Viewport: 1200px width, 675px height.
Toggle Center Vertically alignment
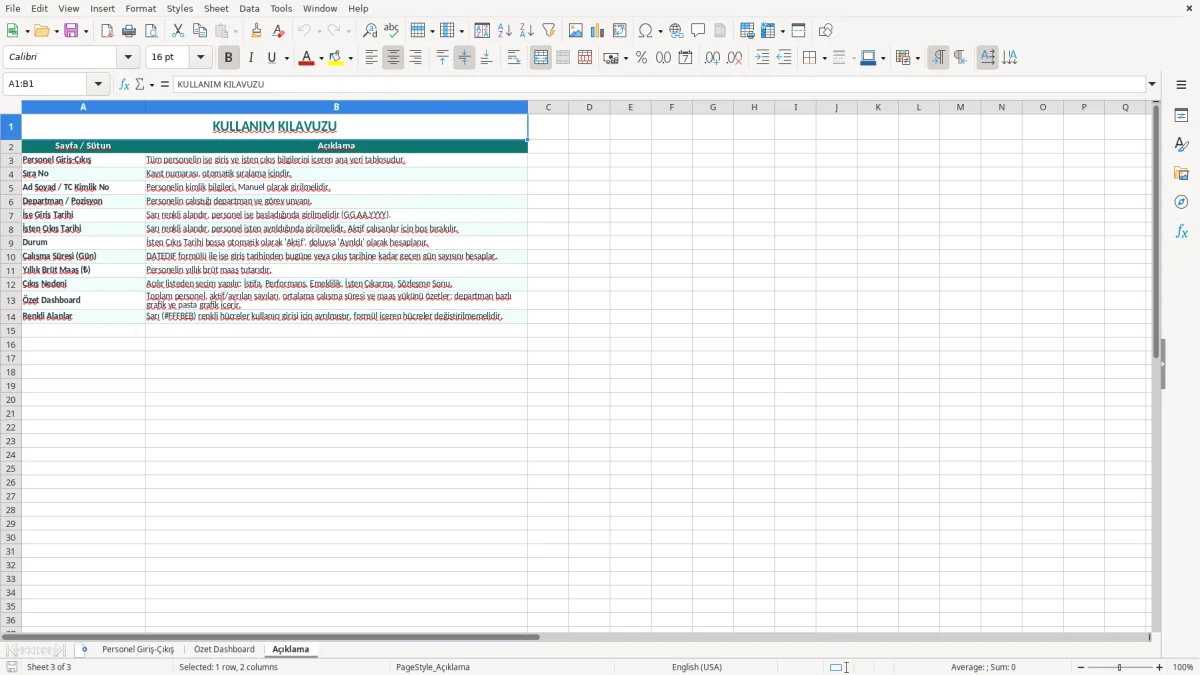tap(464, 58)
